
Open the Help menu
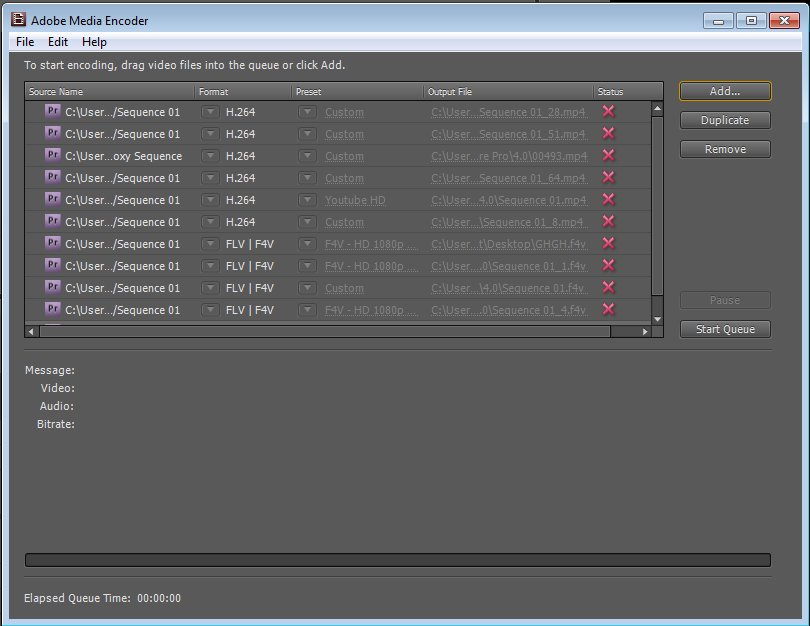(x=94, y=42)
